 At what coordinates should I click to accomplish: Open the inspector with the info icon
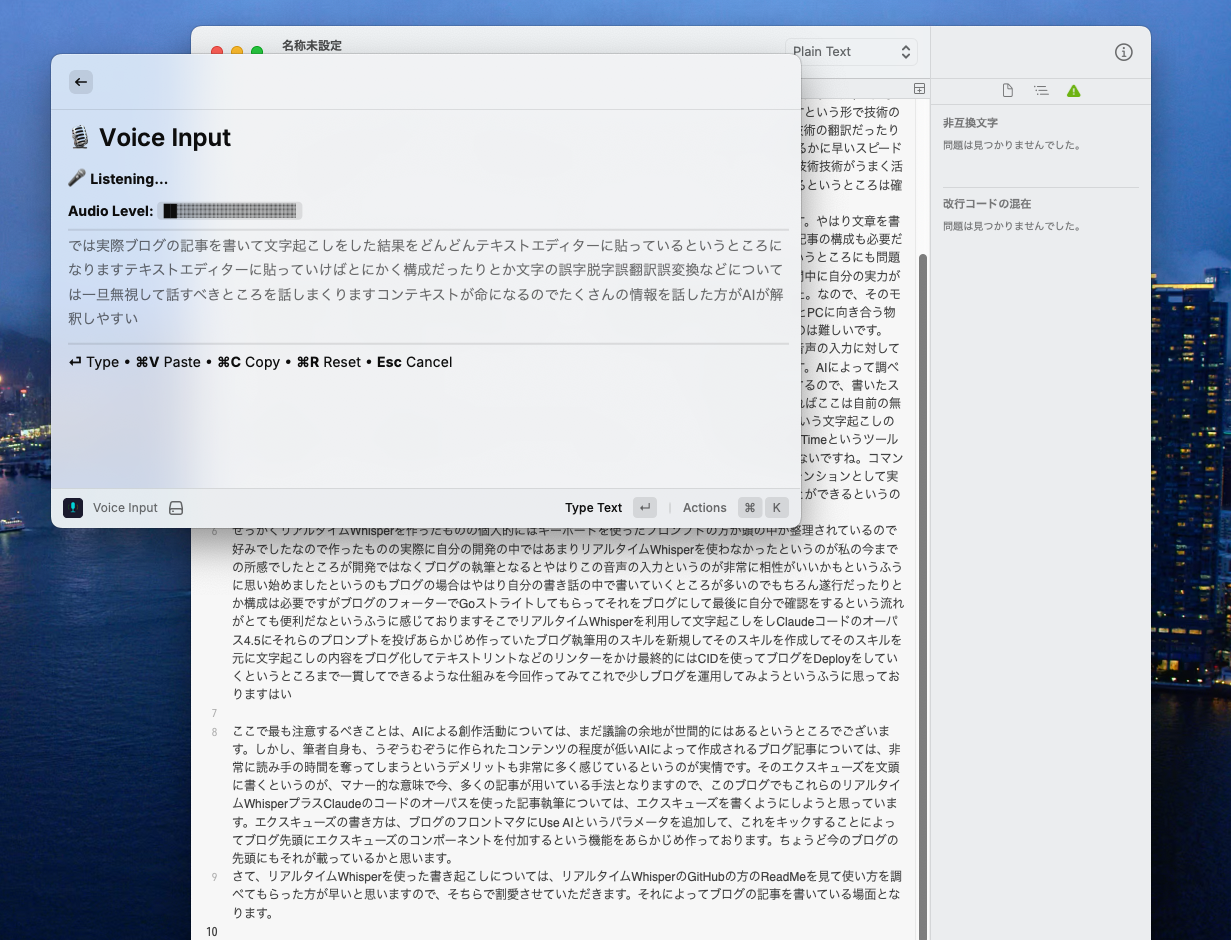click(1123, 52)
